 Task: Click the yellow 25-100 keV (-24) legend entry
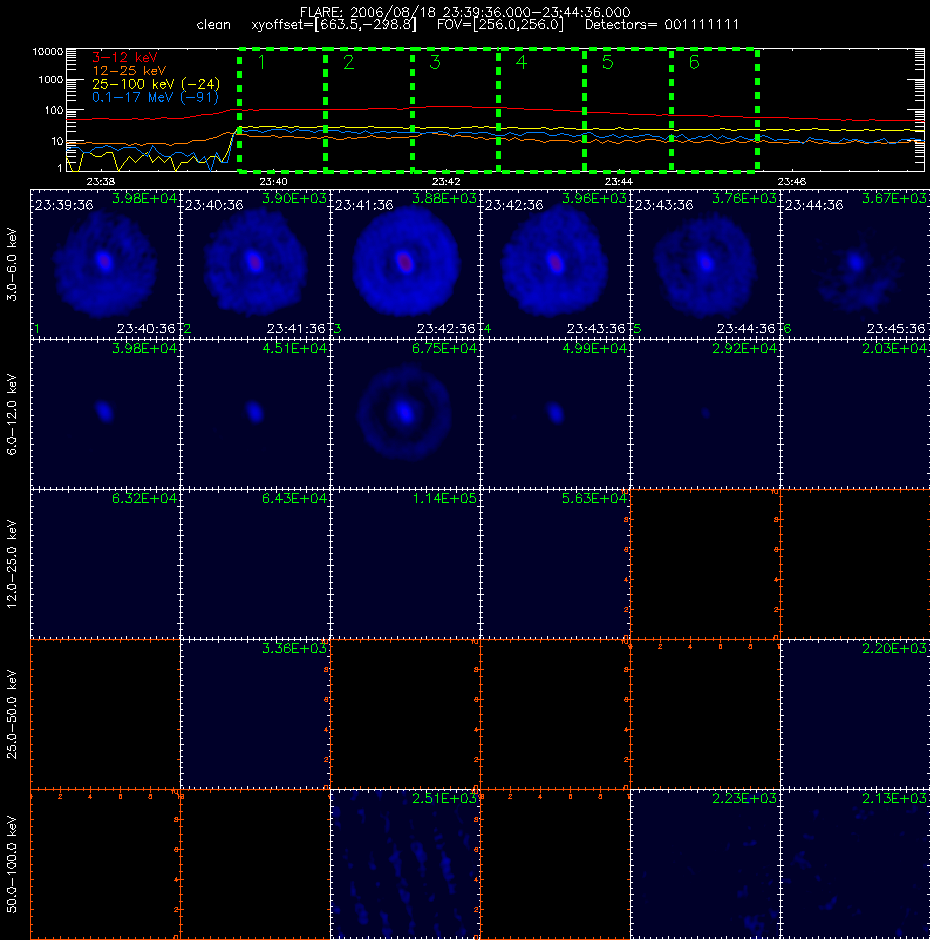(156, 84)
